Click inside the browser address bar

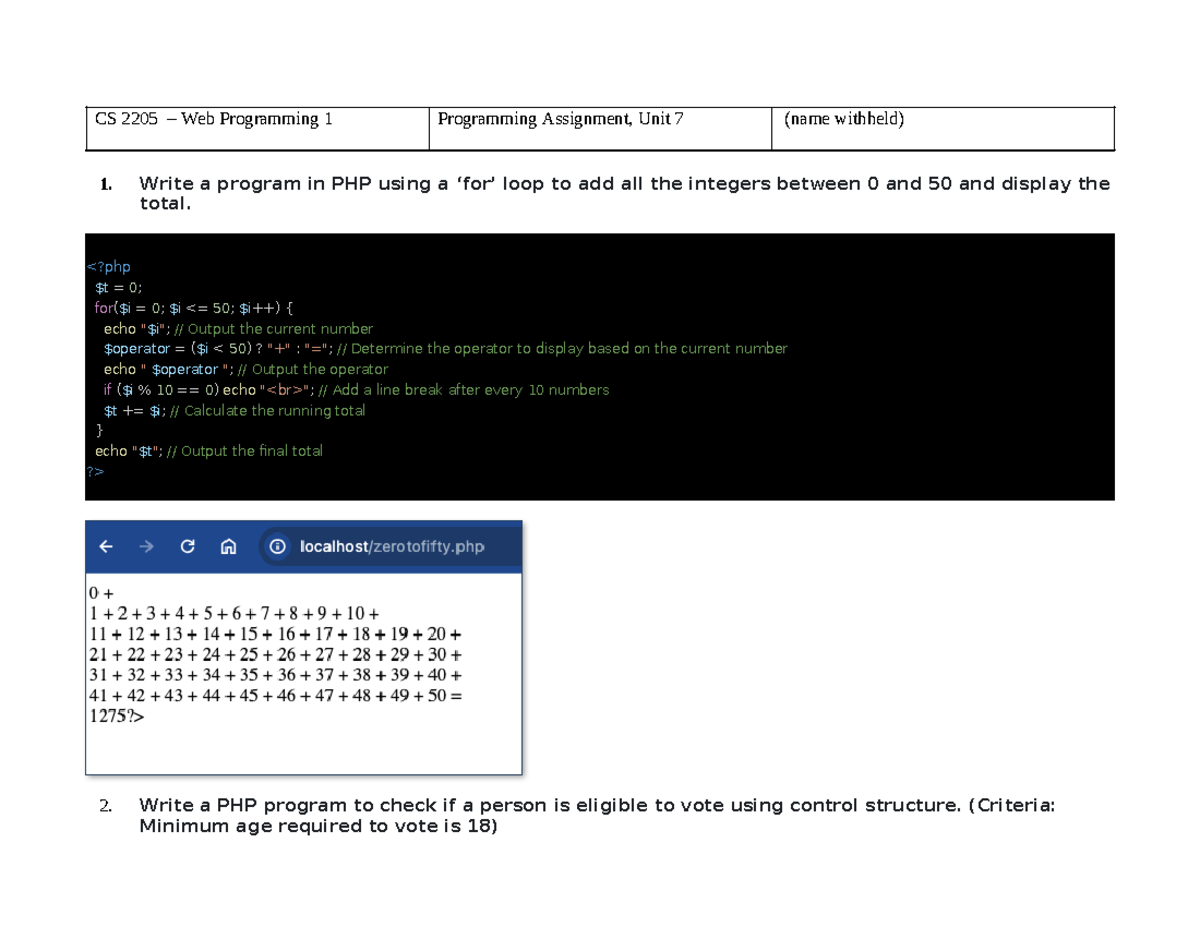(420, 546)
